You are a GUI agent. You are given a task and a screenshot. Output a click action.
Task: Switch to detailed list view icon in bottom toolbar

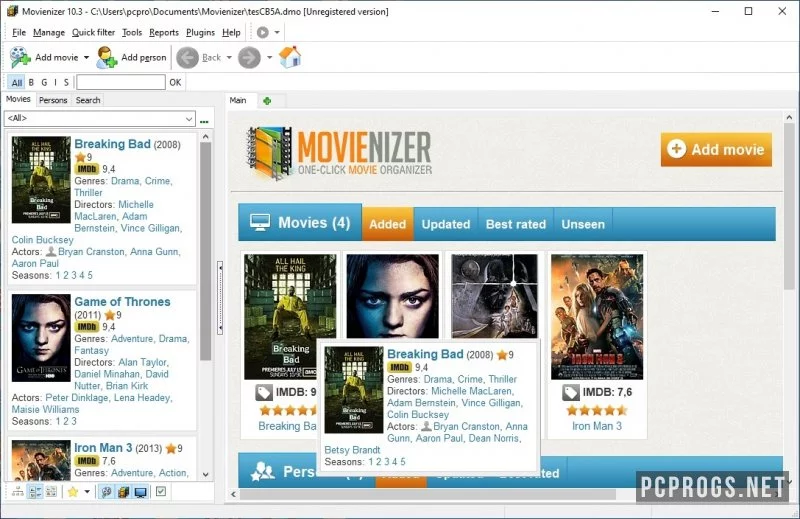35,492
